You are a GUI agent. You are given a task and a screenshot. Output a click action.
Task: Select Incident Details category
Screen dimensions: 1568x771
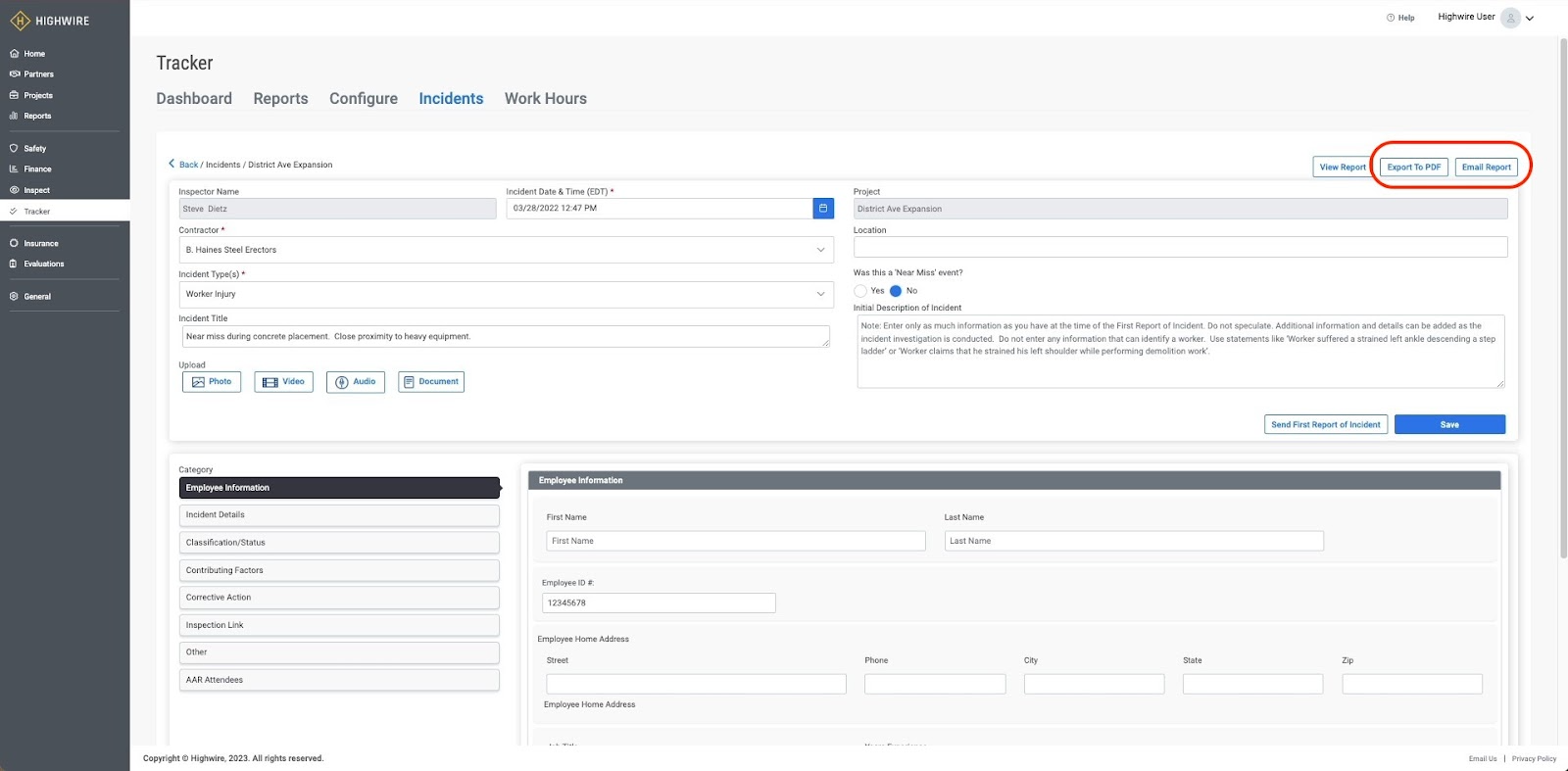tap(339, 515)
